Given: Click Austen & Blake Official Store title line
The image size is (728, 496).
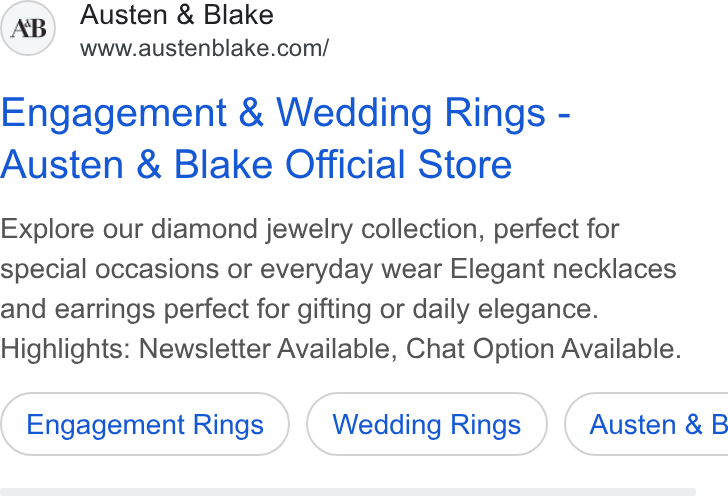Looking at the screenshot, I should click(256, 164).
